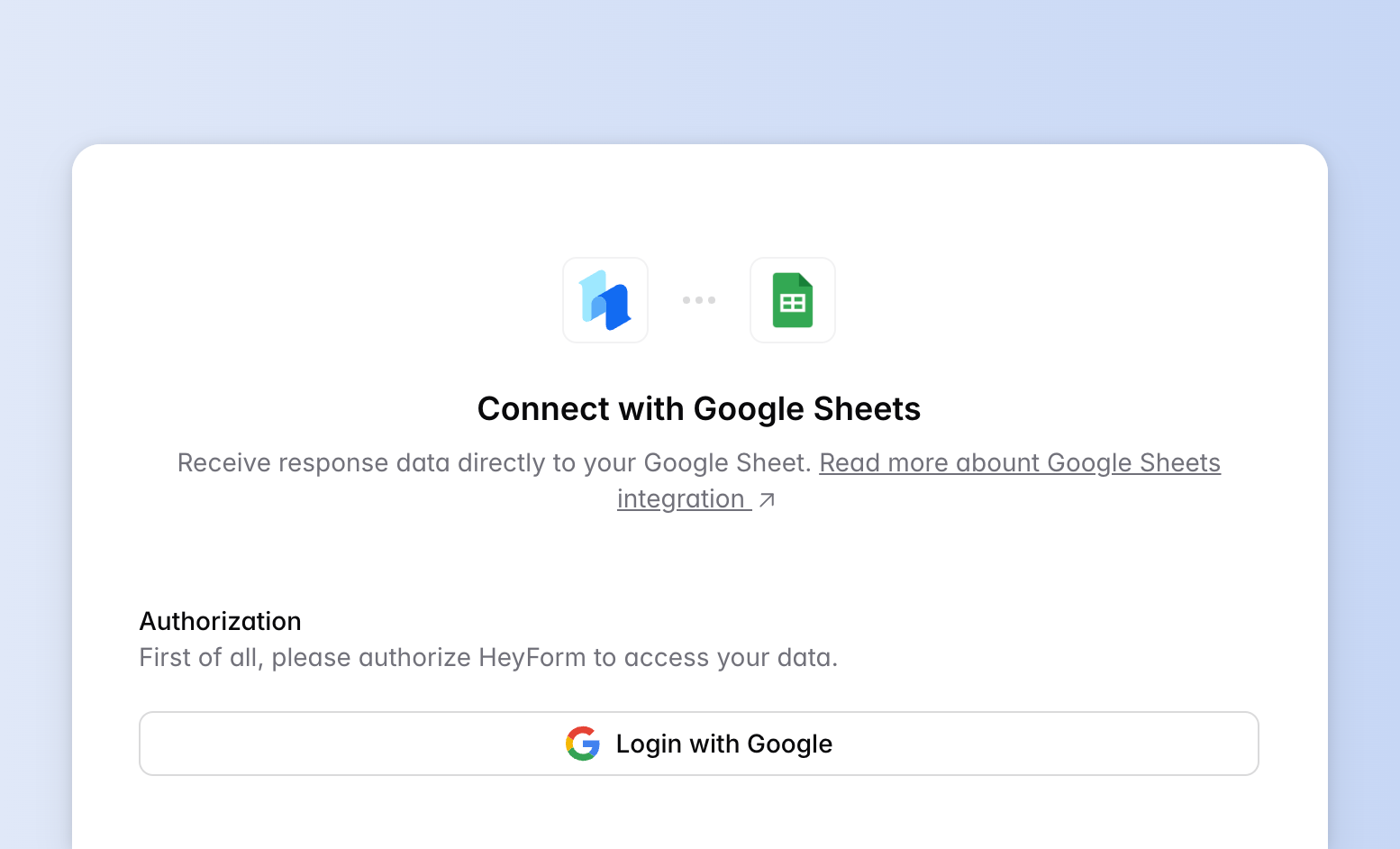Select the Connect with Google Sheets heading

699,408
